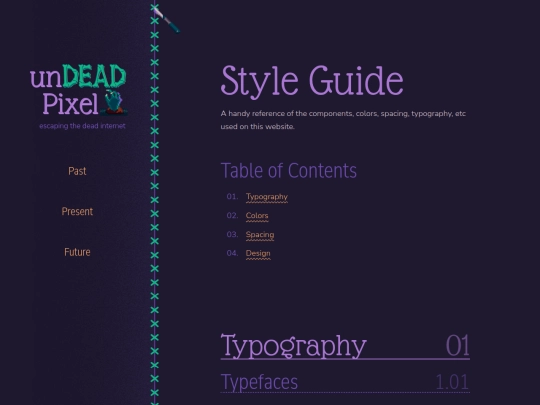
Task: Click the unDEAD Pixel site logo
Action: [x=79, y=90]
